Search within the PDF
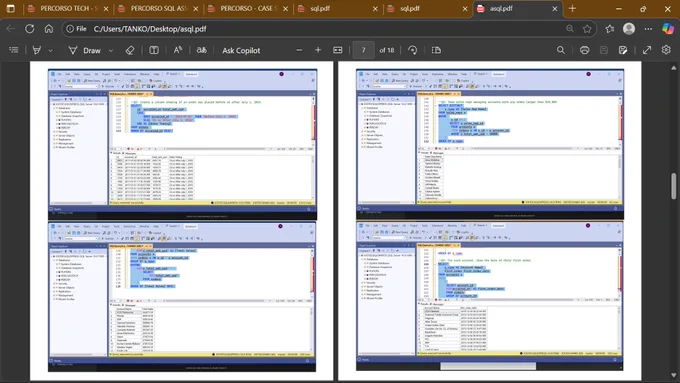680x383 pixels. click(561, 50)
